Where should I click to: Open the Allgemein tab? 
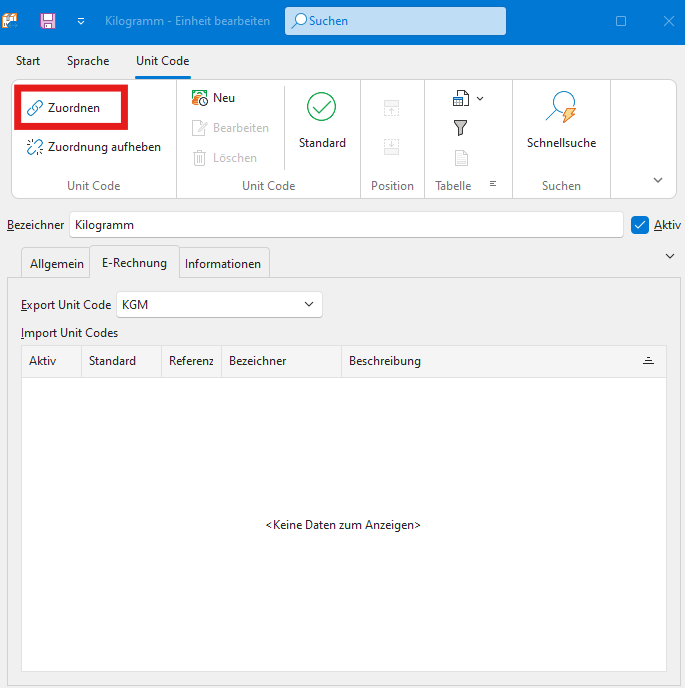click(x=56, y=264)
